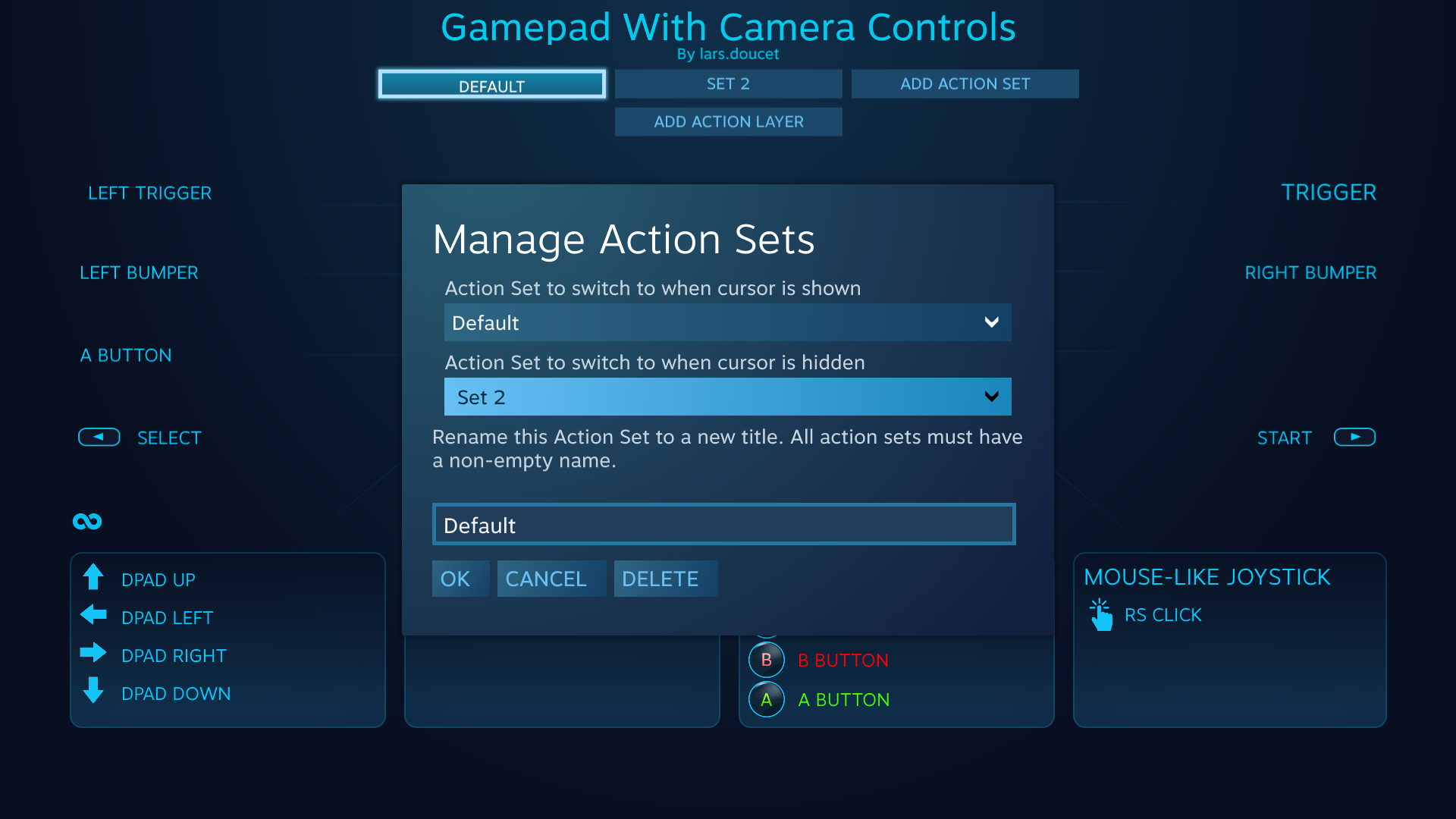
Task: Switch to the DEFAULT action set tab
Action: 489,85
